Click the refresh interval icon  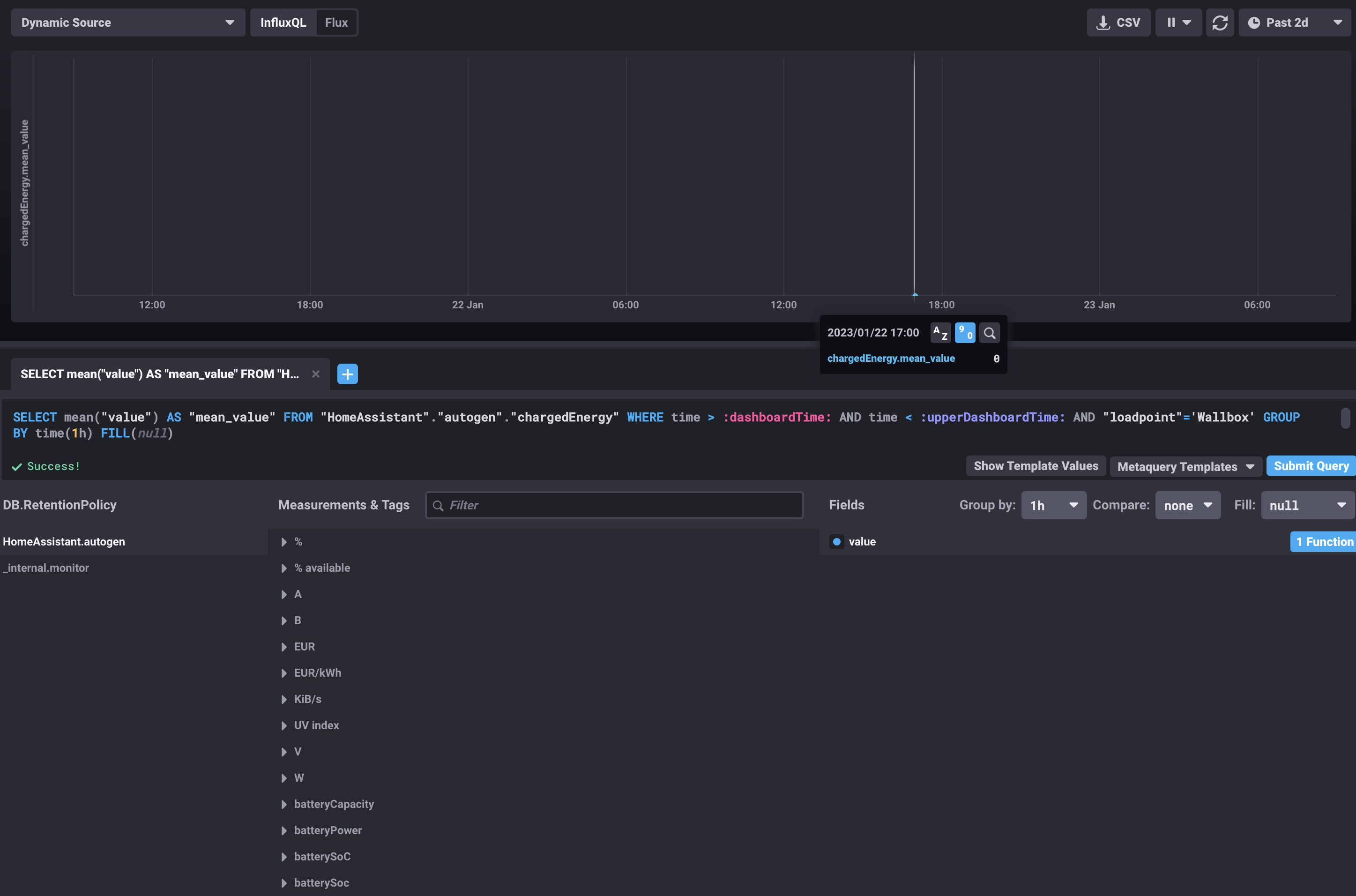tap(1220, 22)
